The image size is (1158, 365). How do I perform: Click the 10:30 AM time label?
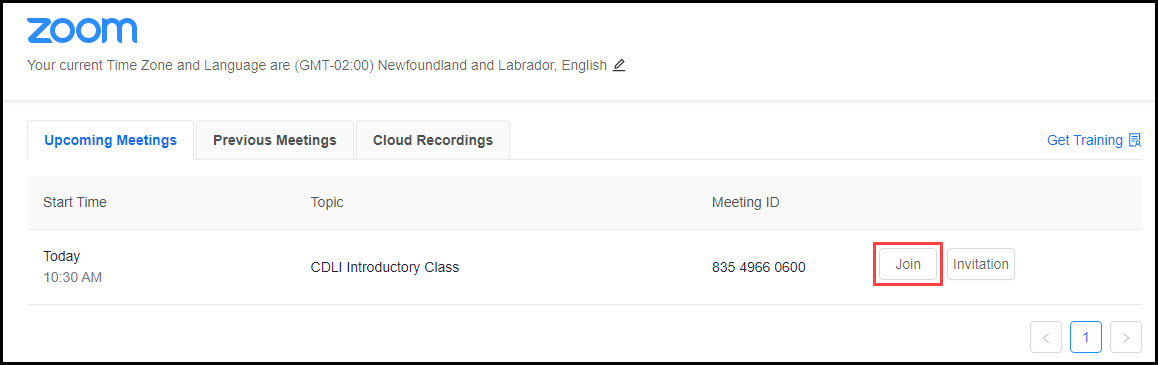pyautogui.click(x=72, y=278)
